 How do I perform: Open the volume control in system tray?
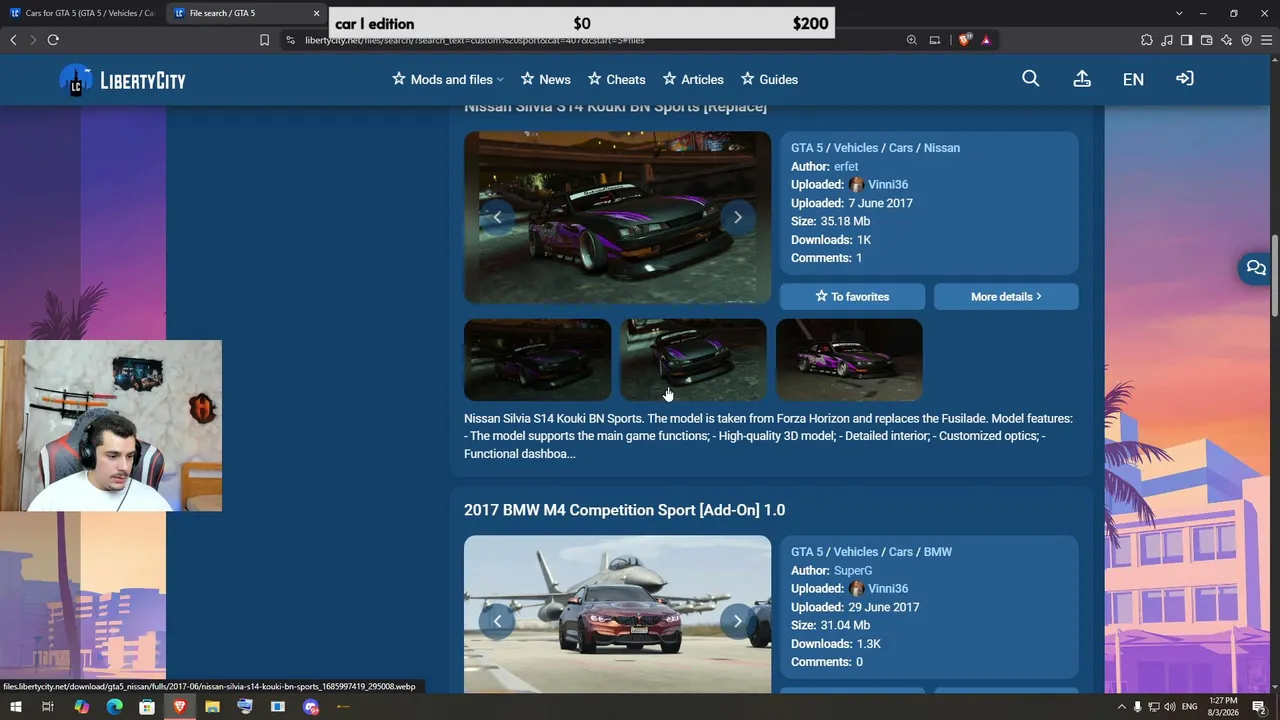click(x=1170, y=707)
